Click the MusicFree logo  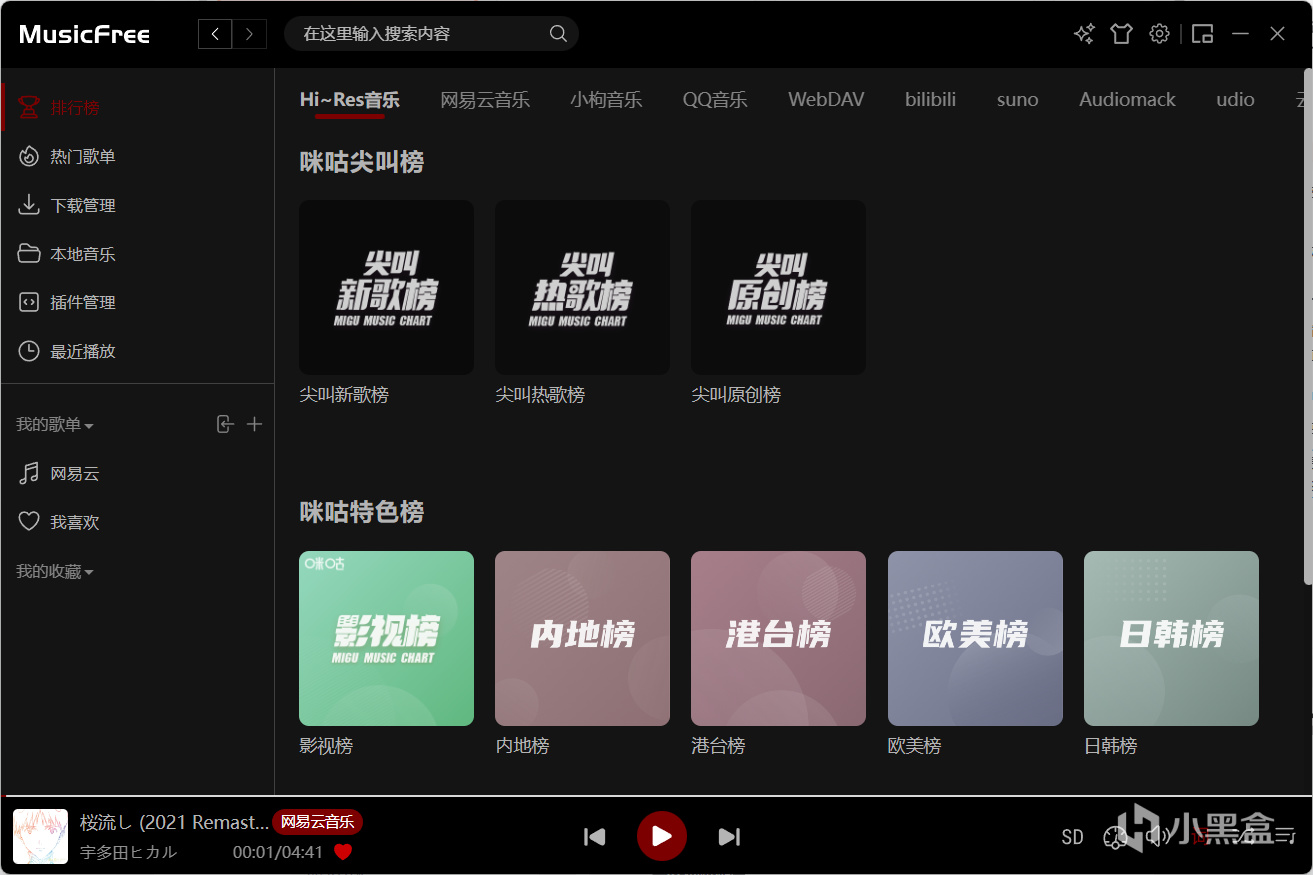point(84,34)
